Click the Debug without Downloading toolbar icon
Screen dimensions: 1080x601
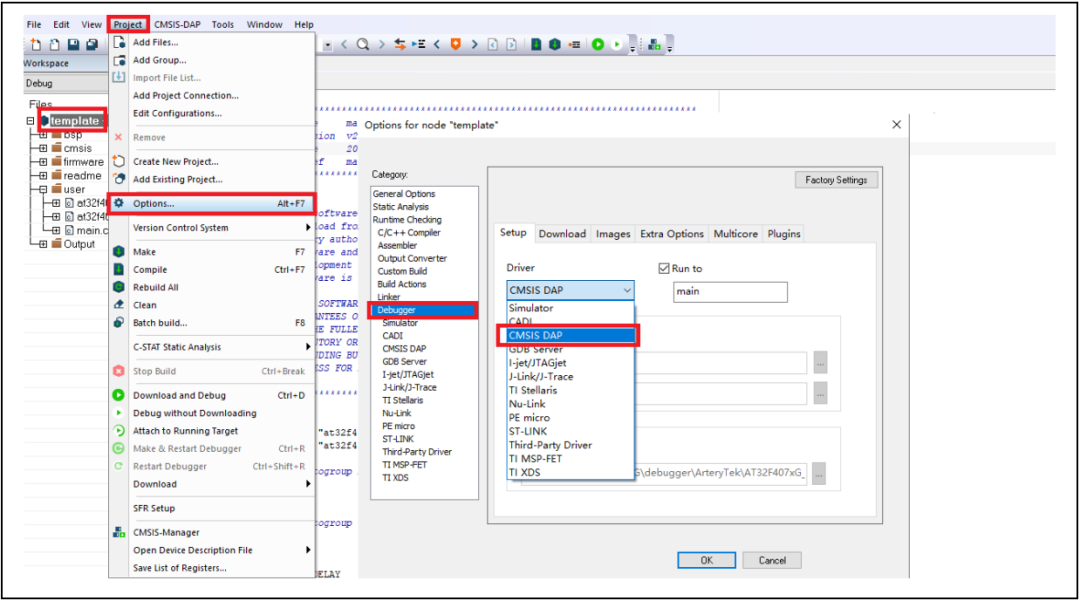click(616, 44)
